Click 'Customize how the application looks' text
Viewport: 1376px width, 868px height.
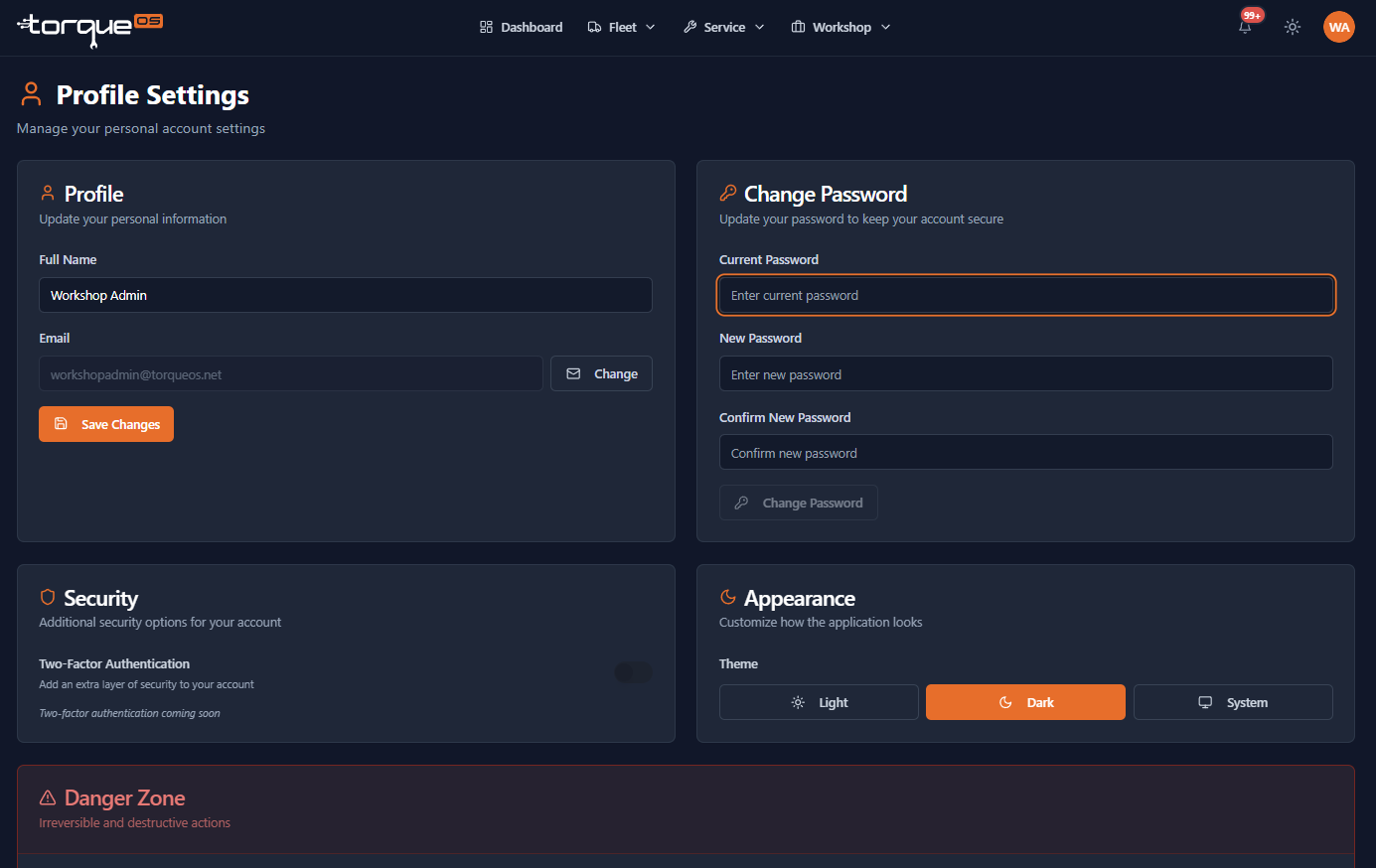click(x=821, y=622)
